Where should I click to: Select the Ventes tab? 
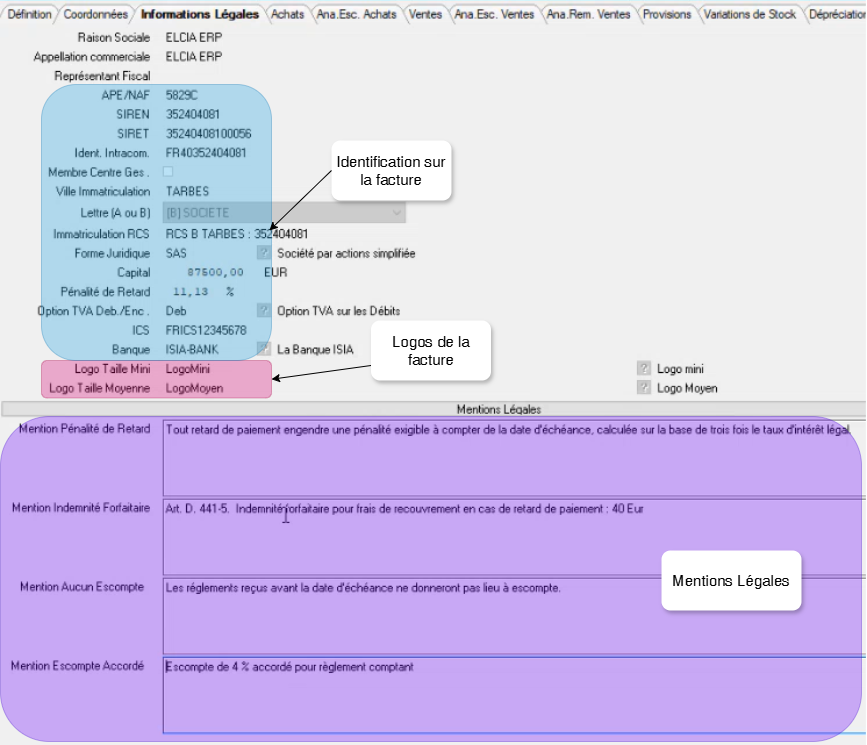coord(425,14)
